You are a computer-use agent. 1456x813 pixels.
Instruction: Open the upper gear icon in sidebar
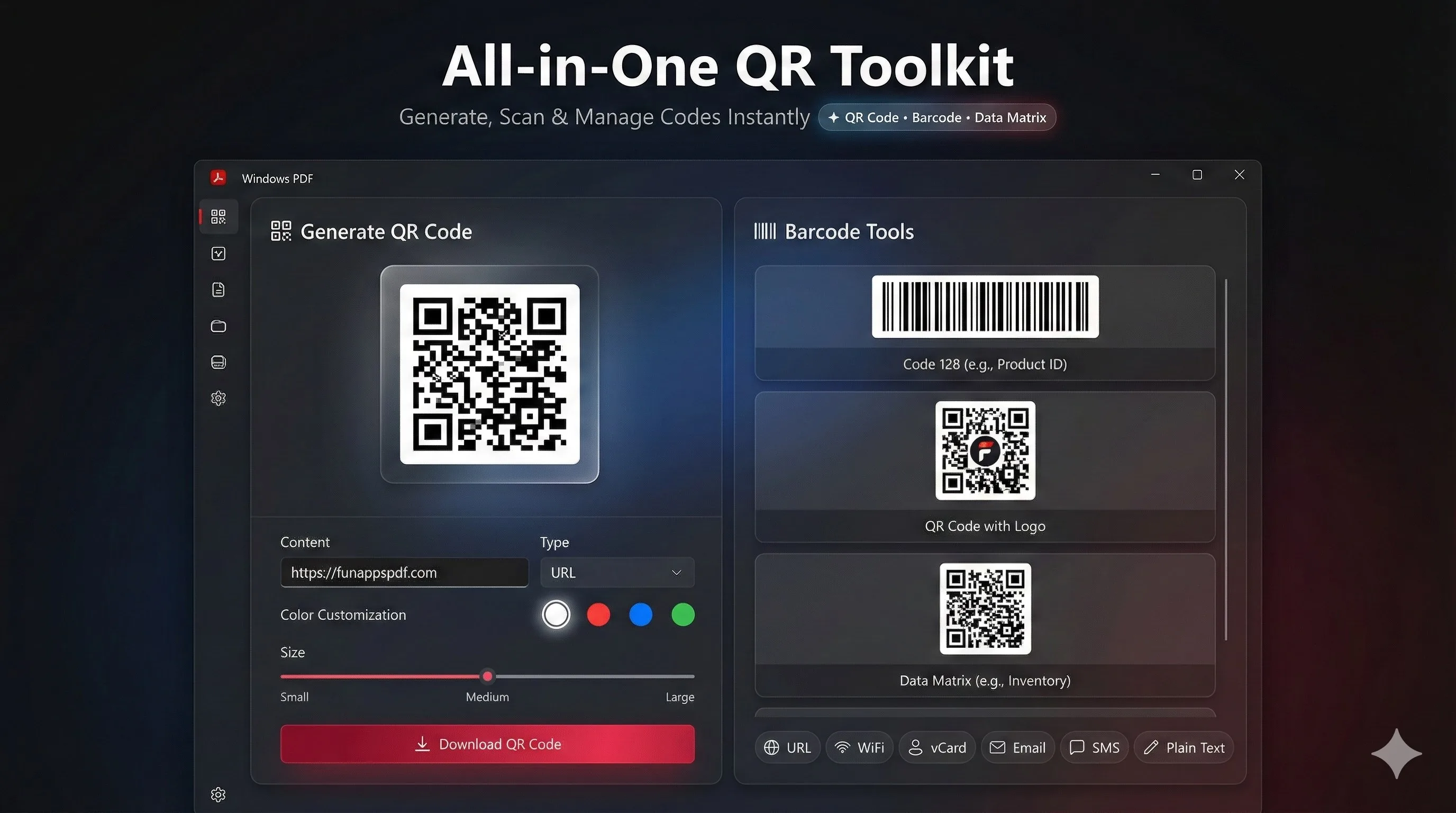(x=218, y=399)
